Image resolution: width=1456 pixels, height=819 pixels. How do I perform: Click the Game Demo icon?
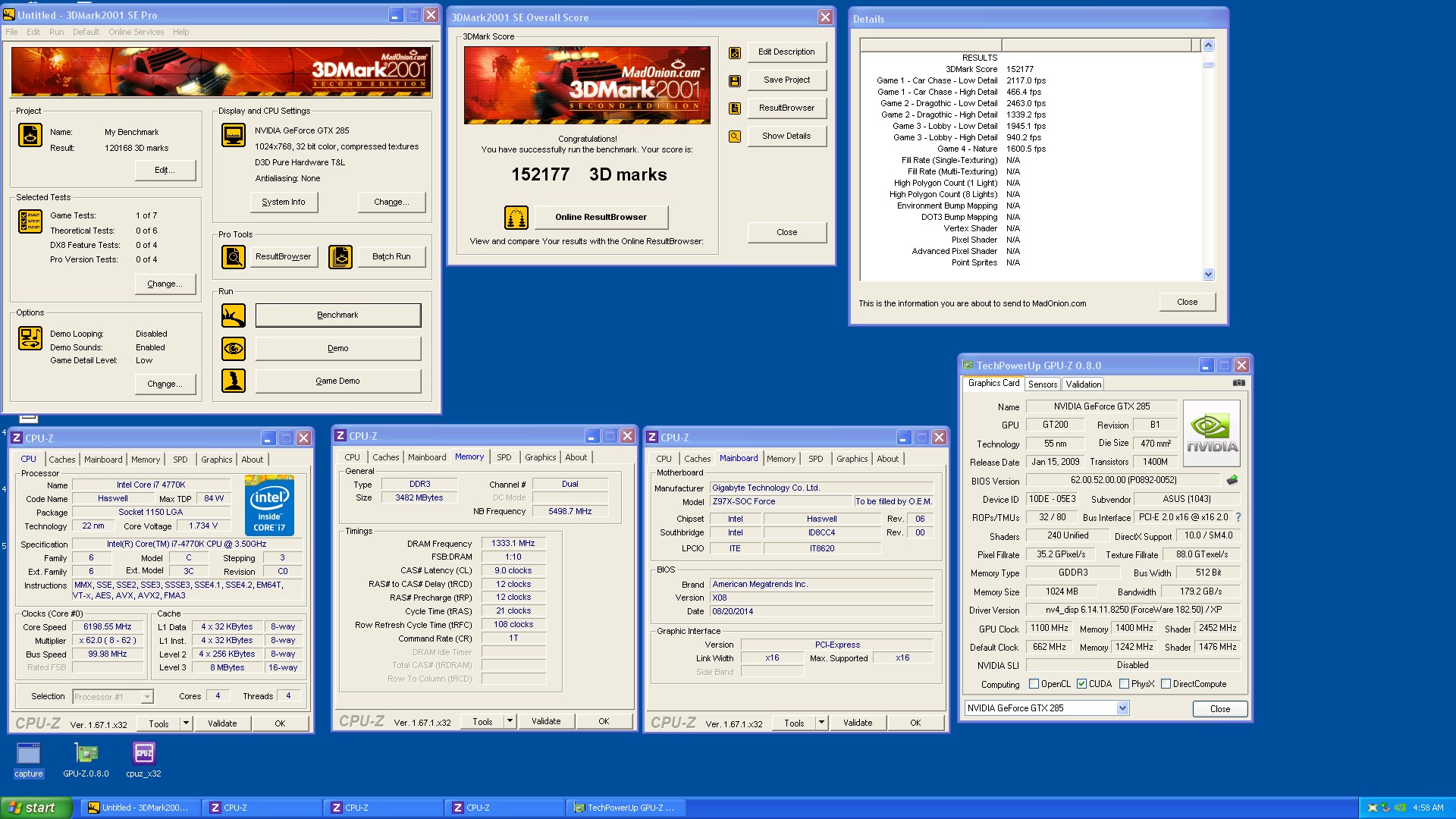[x=234, y=381]
